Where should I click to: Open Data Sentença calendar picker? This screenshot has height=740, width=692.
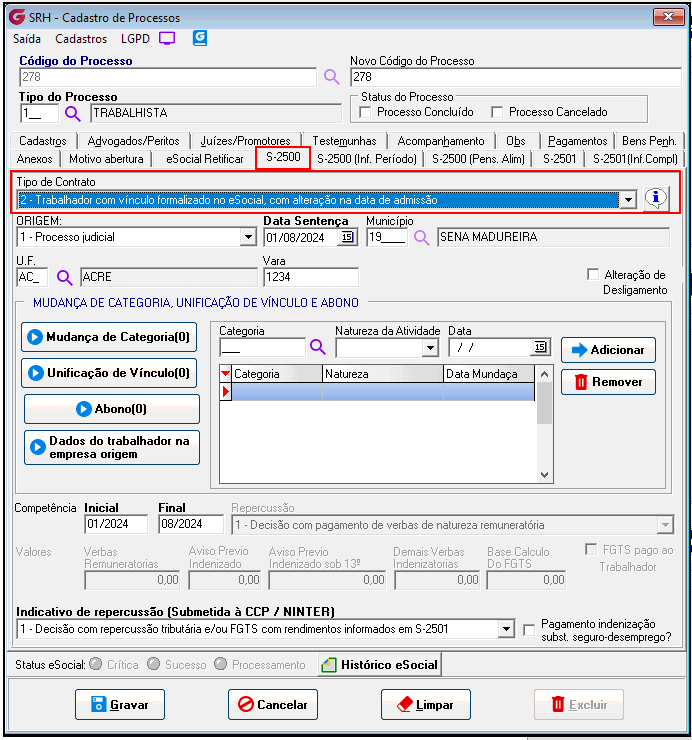click(x=347, y=237)
